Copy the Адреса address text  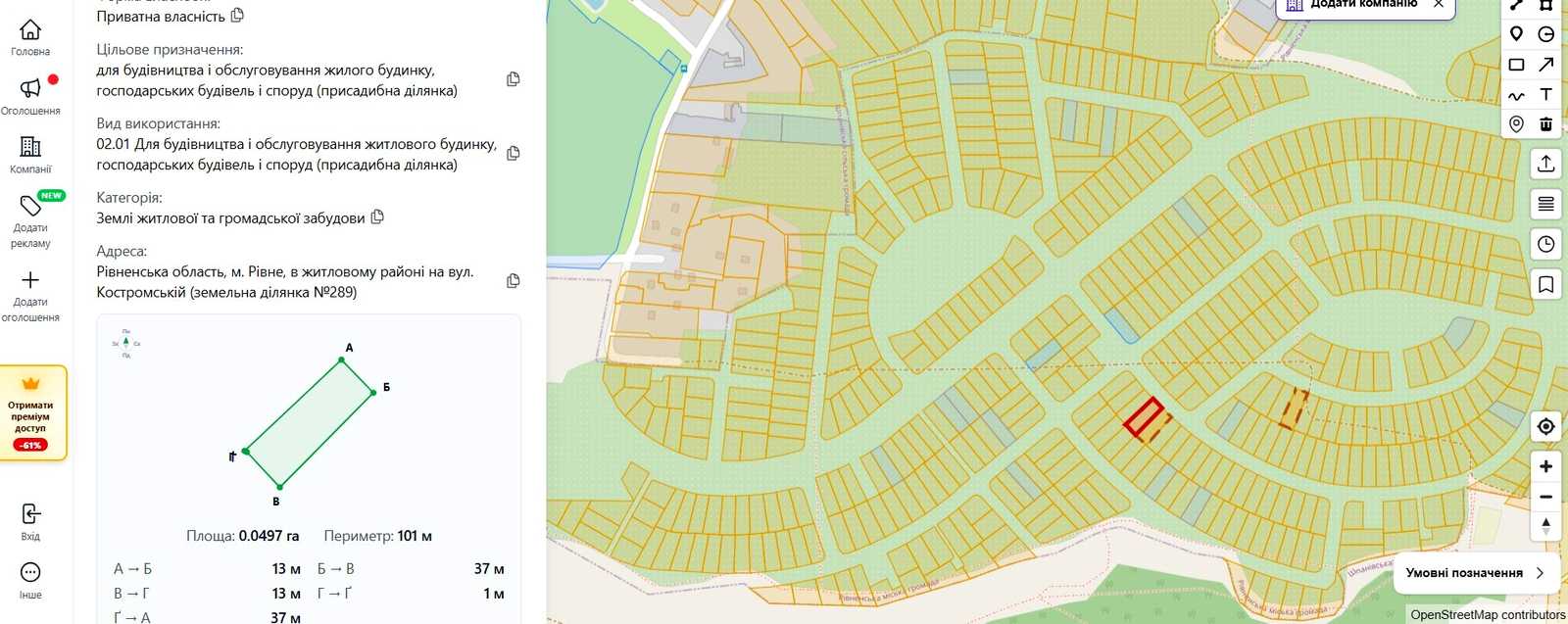[x=513, y=281]
